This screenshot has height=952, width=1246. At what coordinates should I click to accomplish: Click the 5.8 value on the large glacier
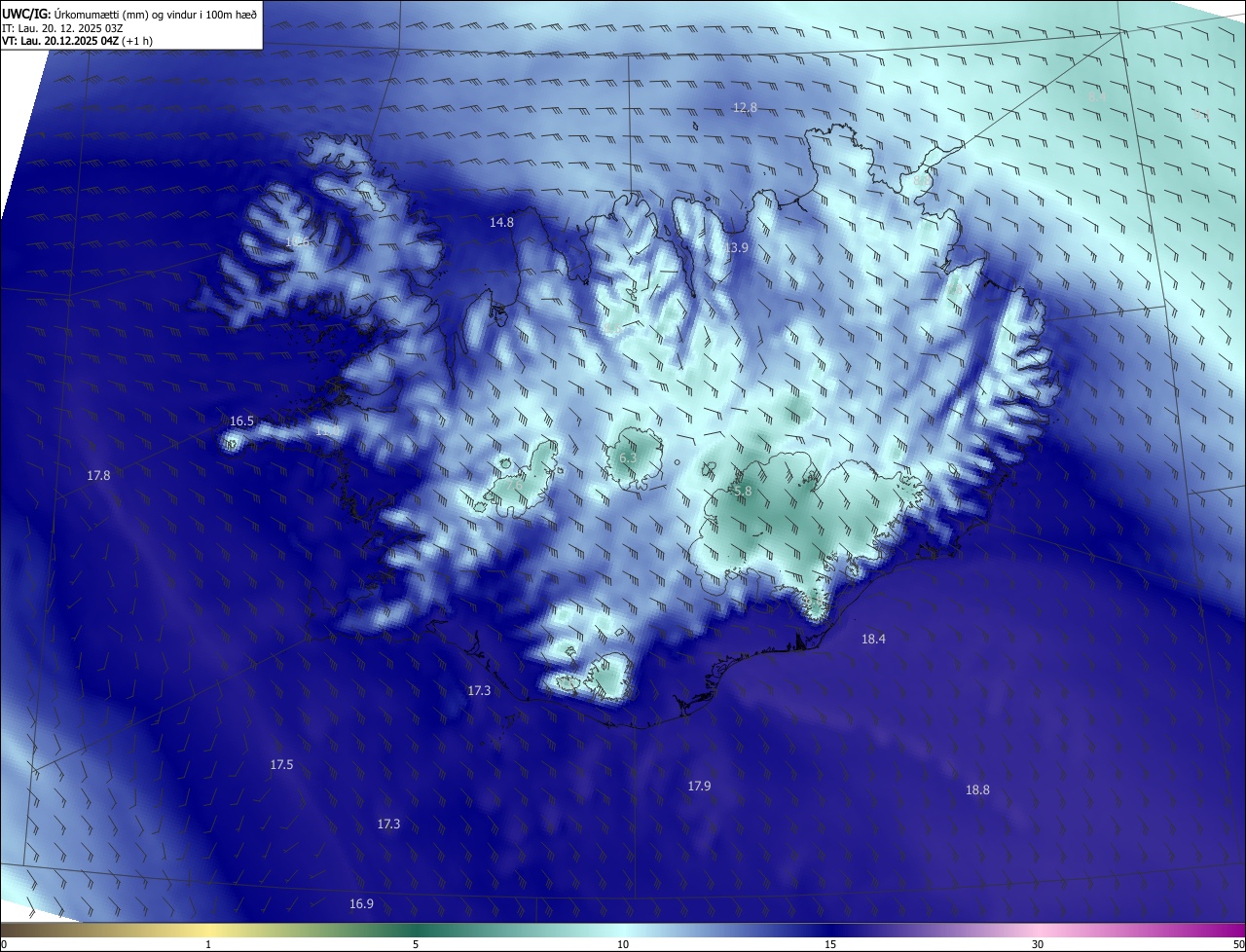[x=743, y=493]
